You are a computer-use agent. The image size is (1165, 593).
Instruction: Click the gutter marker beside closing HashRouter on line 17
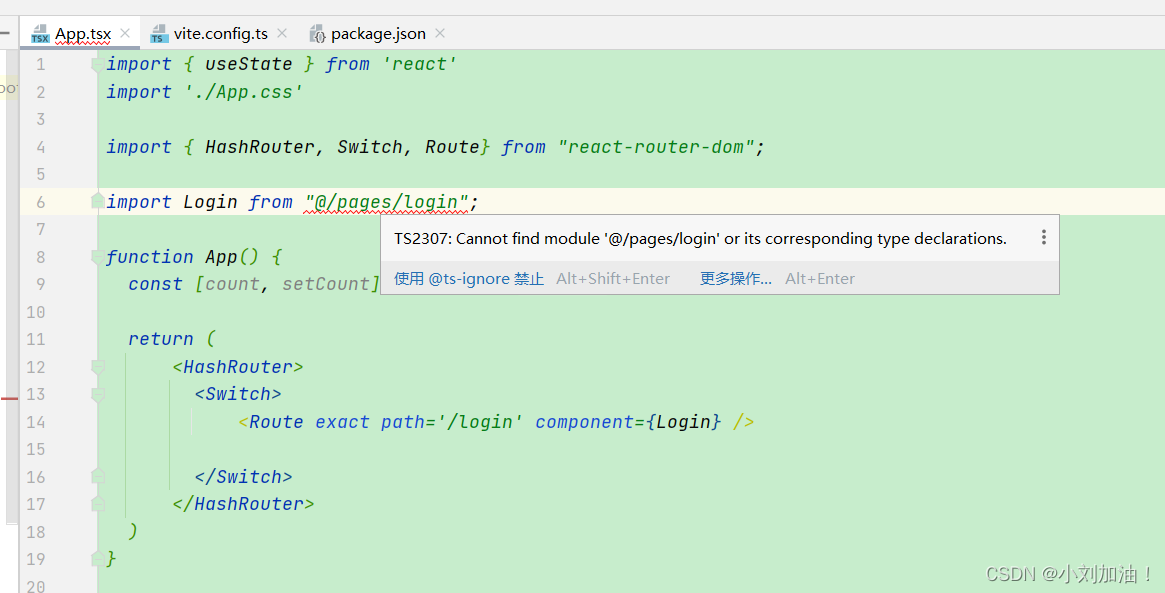point(97,503)
